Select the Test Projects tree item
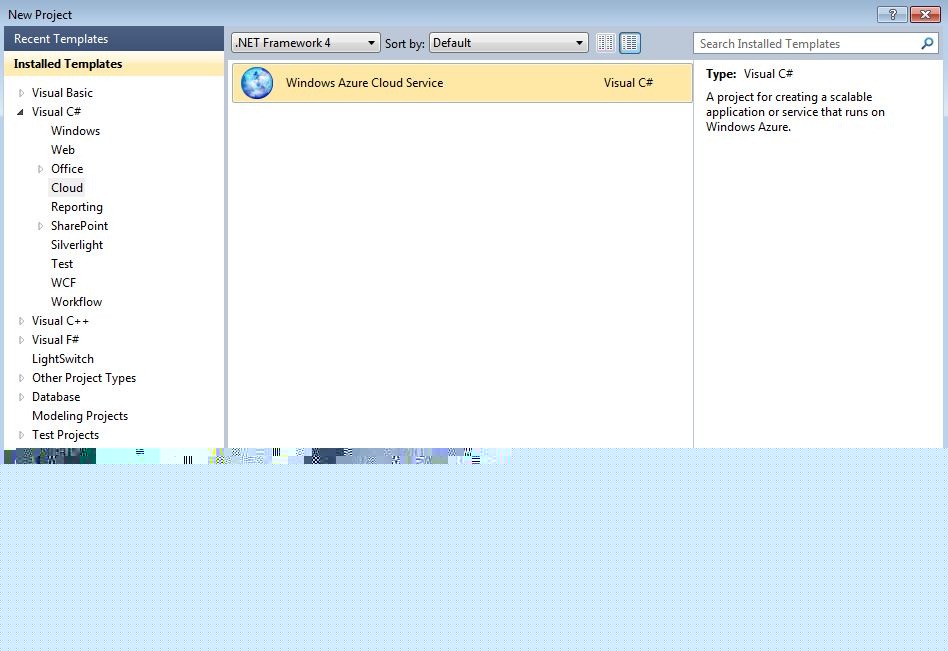 point(65,435)
